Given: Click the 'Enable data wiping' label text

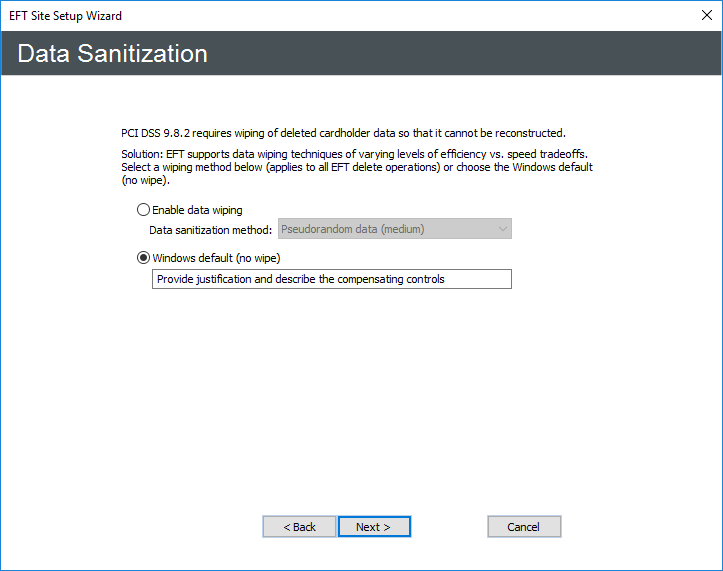Looking at the screenshot, I should click(197, 210).
